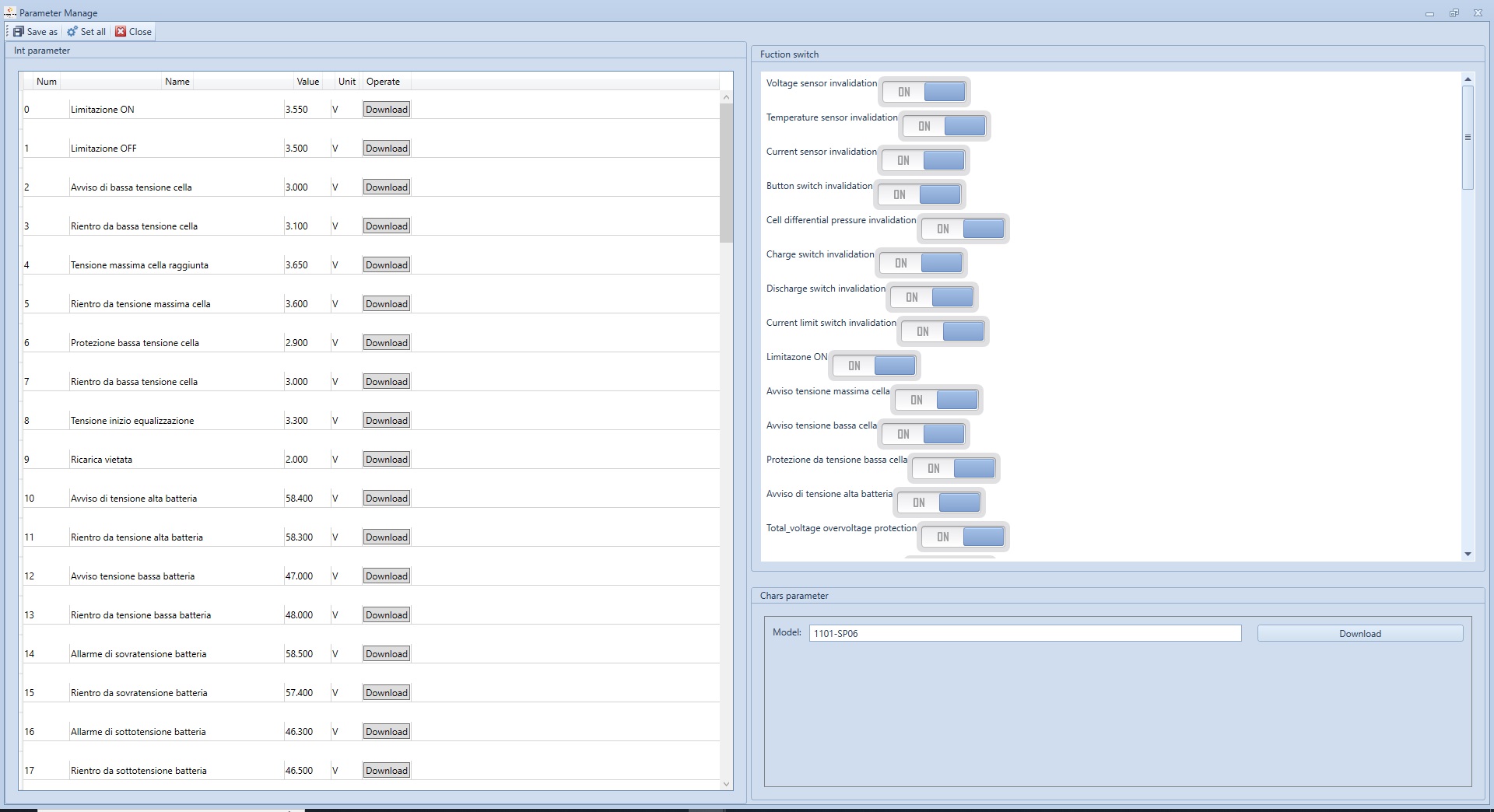Select the Tensione inizio equalizzazione value cell

click(x=296, y=421)
